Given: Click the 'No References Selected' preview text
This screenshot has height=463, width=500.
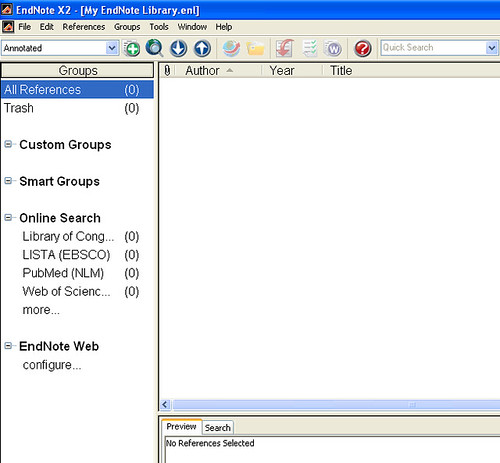Looking at the screenshot, I should tap(210, 443).
